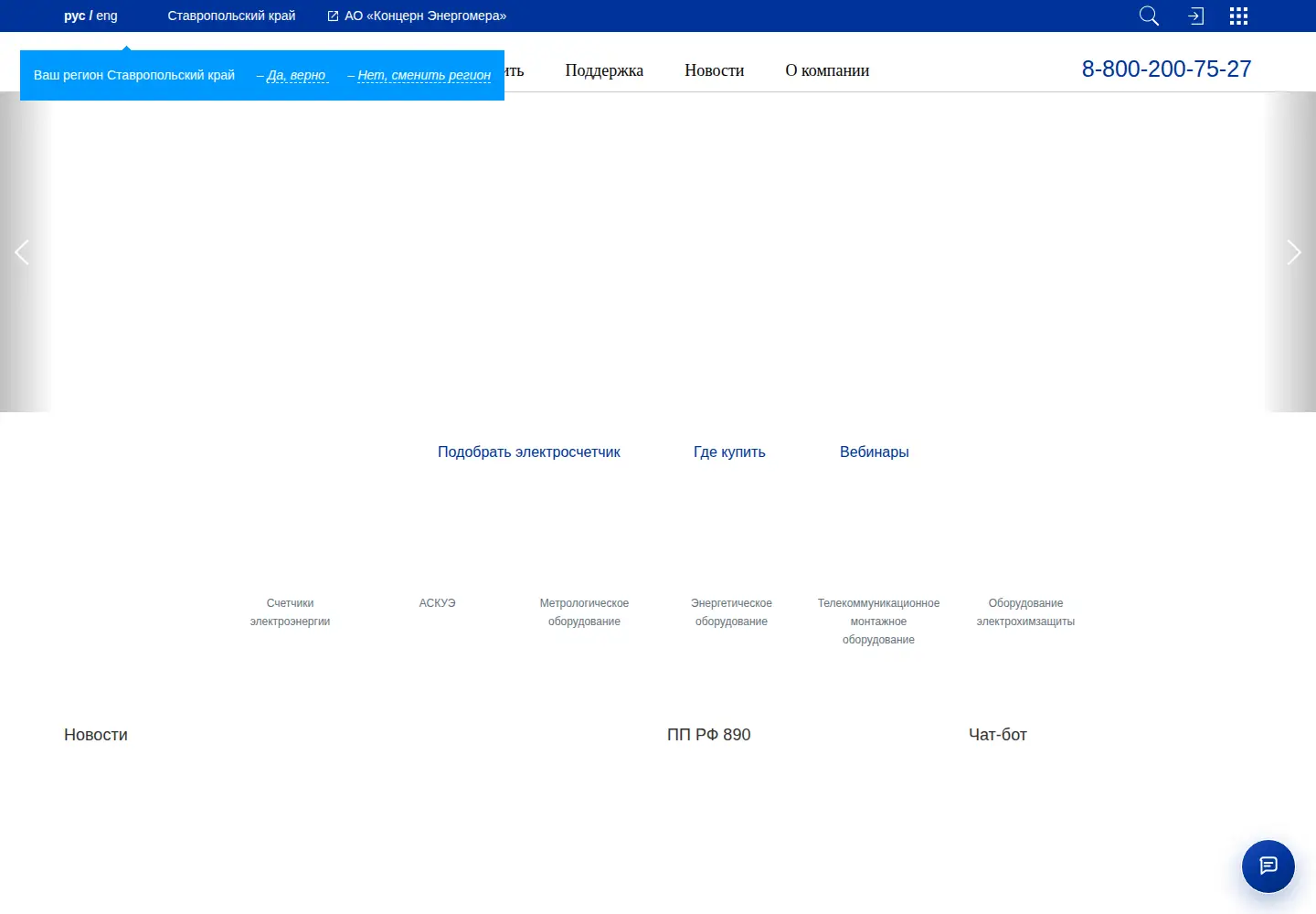Open Новости menu item
The width and height of the screenshot is (1316, 914).
click(x=714, y=70)
